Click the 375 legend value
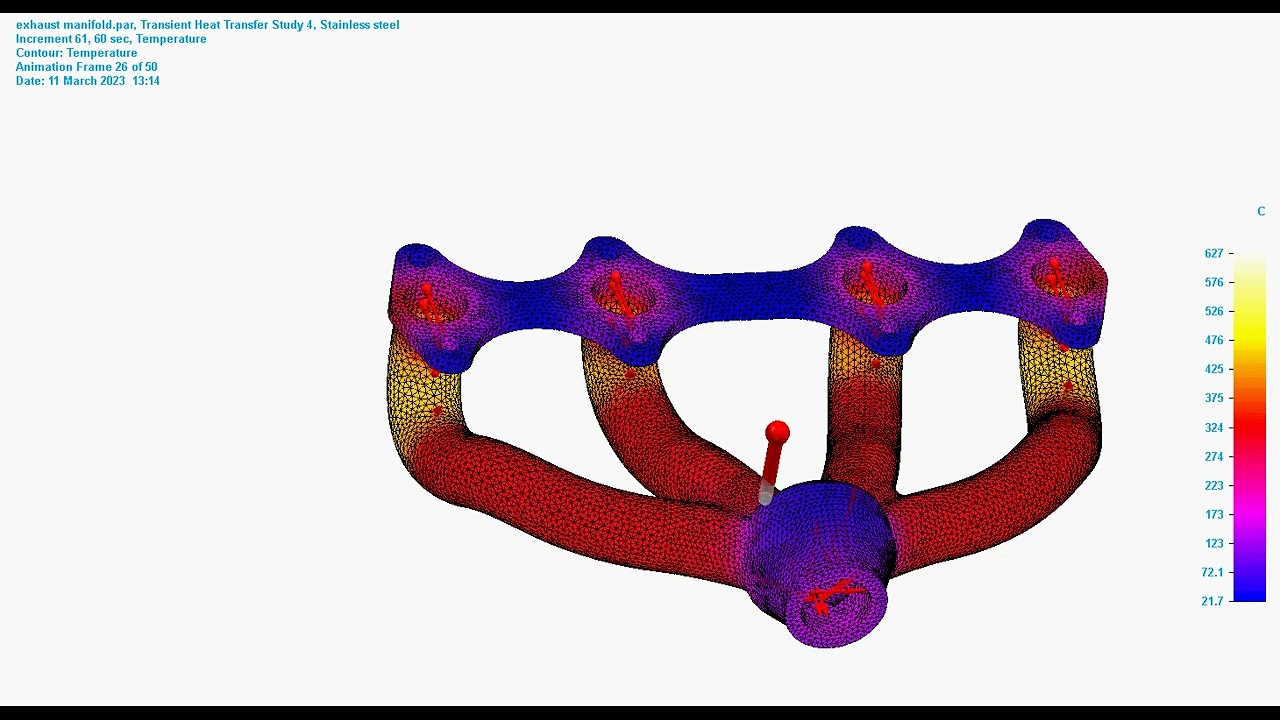 point(1214,398)
